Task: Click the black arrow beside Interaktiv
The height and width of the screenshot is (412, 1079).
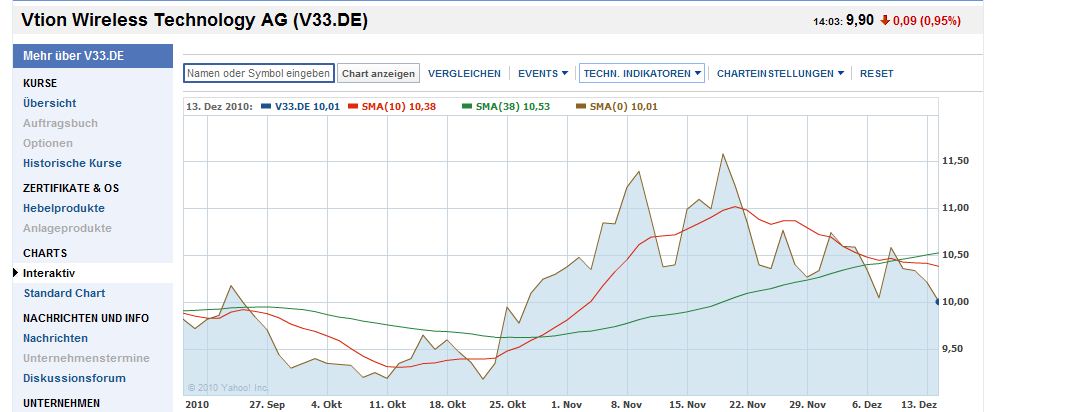Action: [16, 273]
